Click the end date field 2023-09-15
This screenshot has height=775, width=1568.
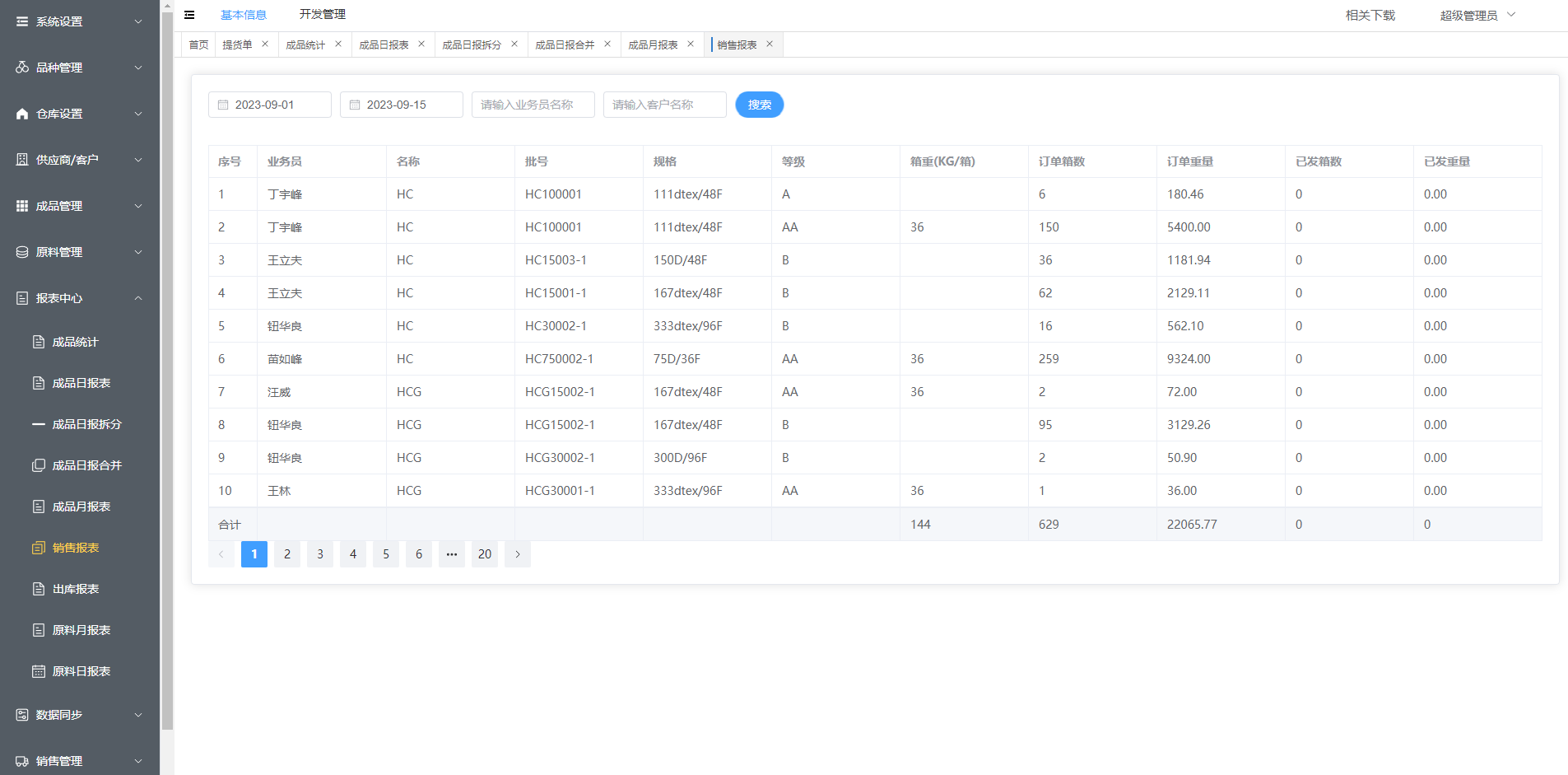[402, 105]
